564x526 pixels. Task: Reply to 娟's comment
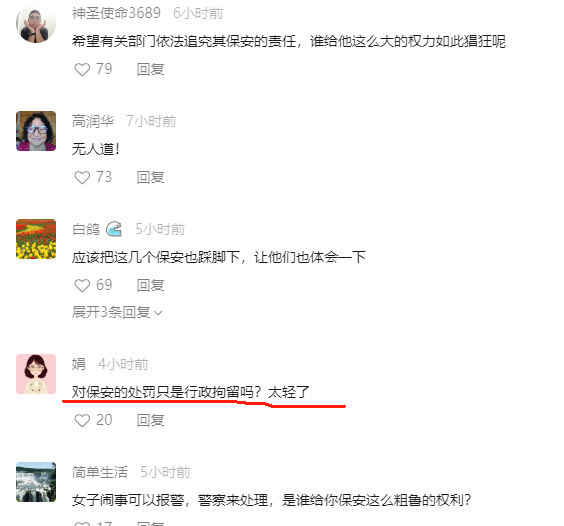pos(151,421)
